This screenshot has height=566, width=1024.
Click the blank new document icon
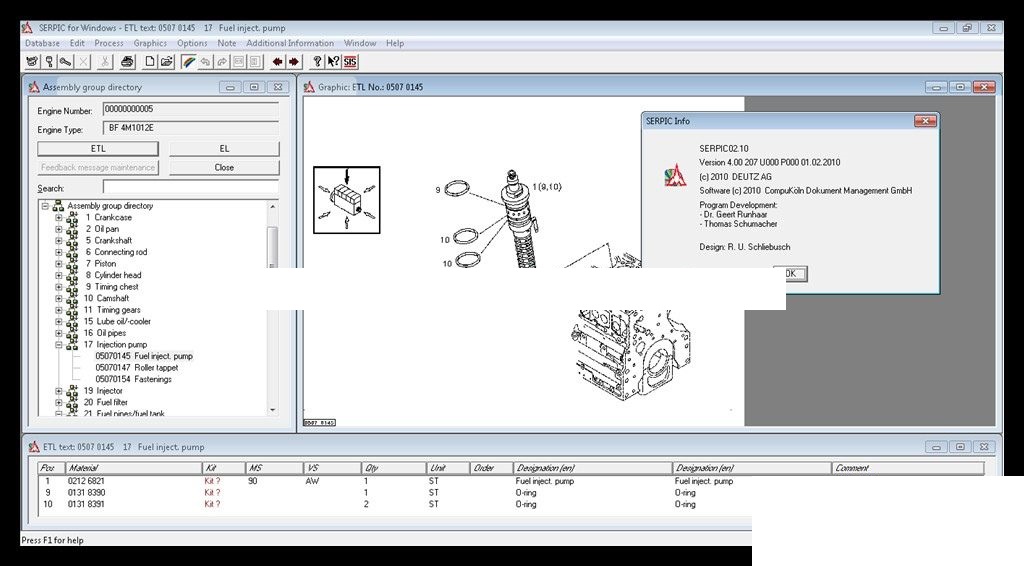(x=150, y=61)
